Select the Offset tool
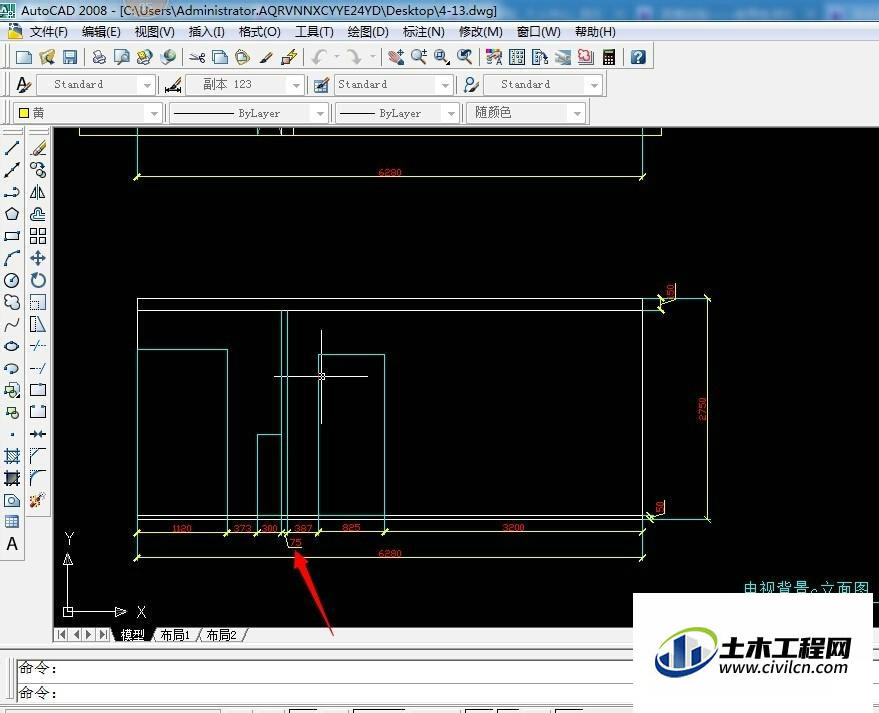 pyautogui.click(x=38, y=214)
